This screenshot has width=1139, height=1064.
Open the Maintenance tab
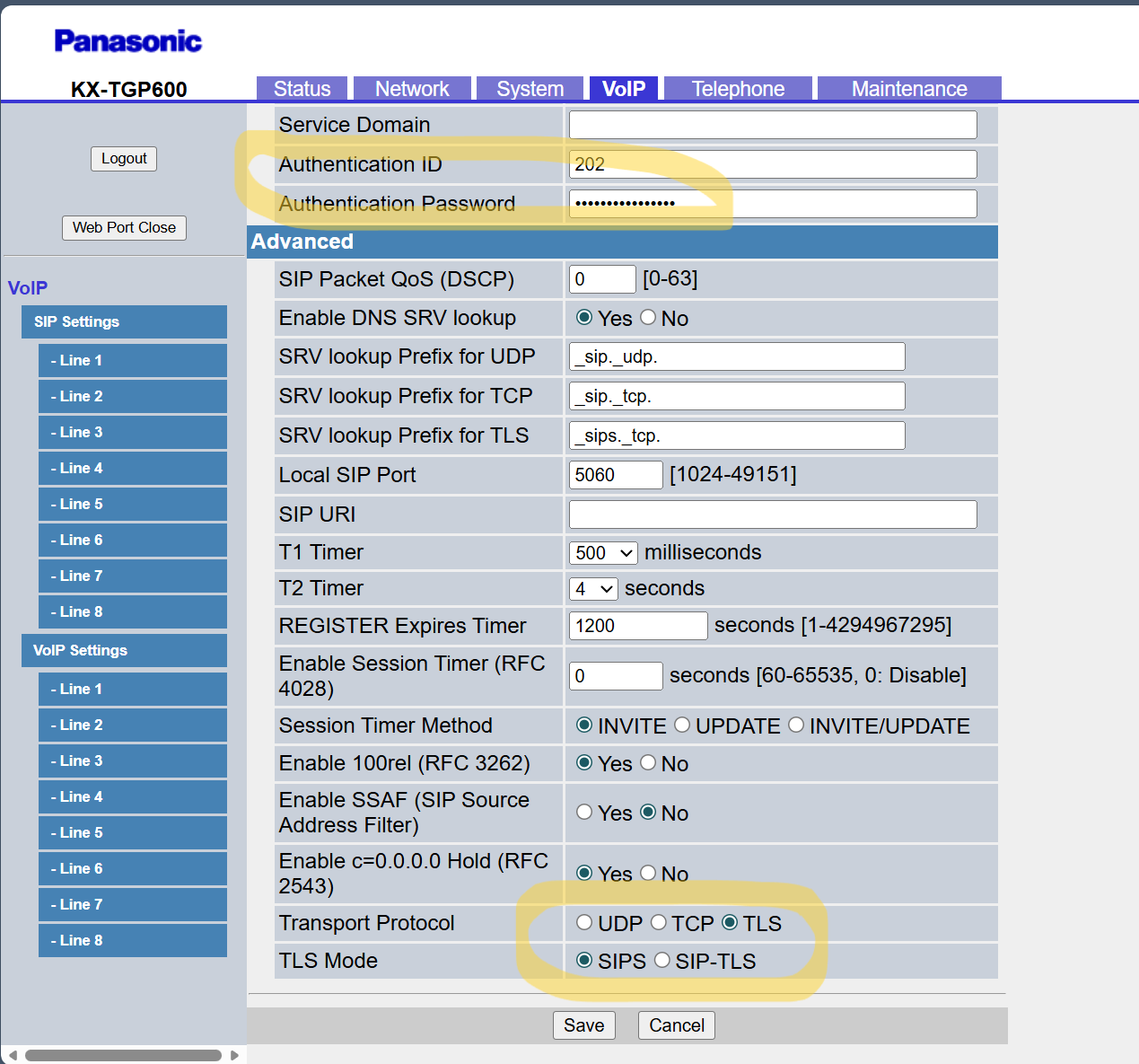point(908,89)
